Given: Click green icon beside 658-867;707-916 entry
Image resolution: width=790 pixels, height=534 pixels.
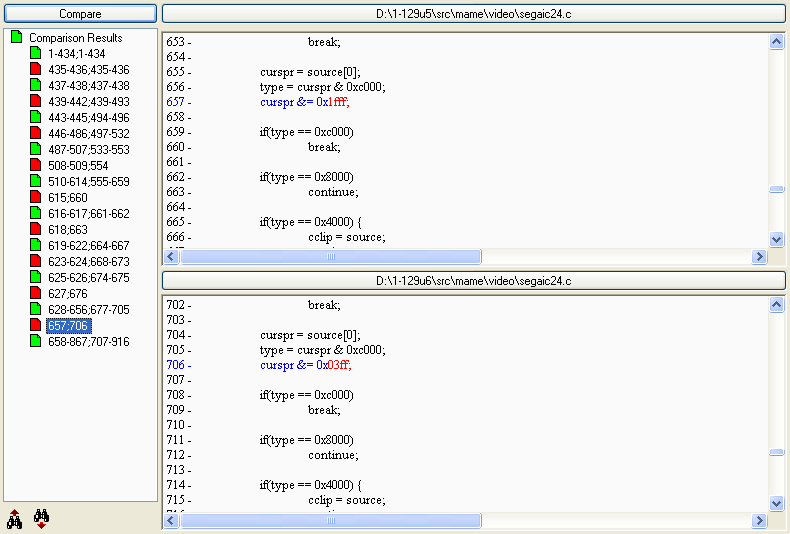Looking at the screenshot, I should 35,342.
